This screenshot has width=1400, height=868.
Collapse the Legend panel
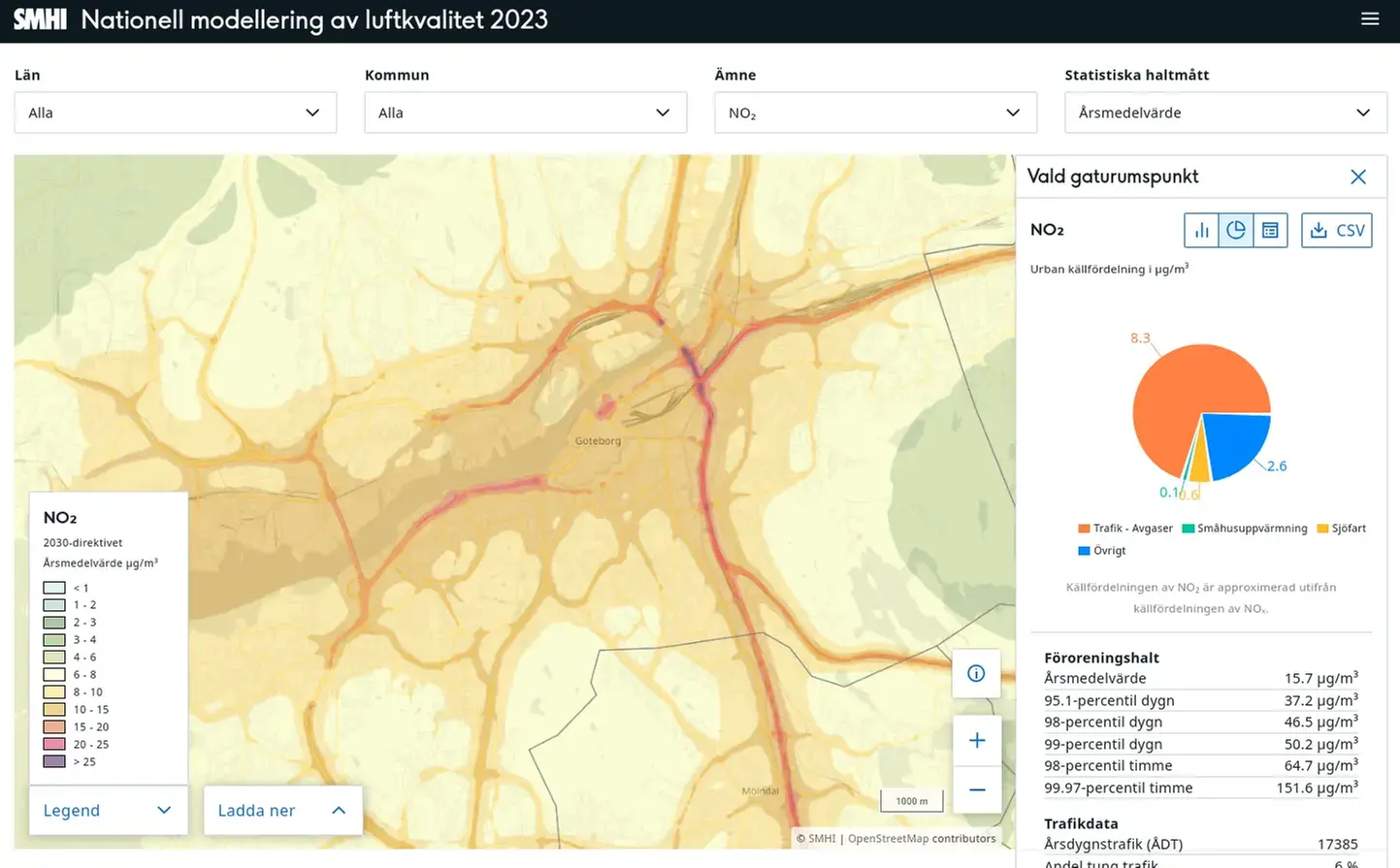click(x=107, y=811)
